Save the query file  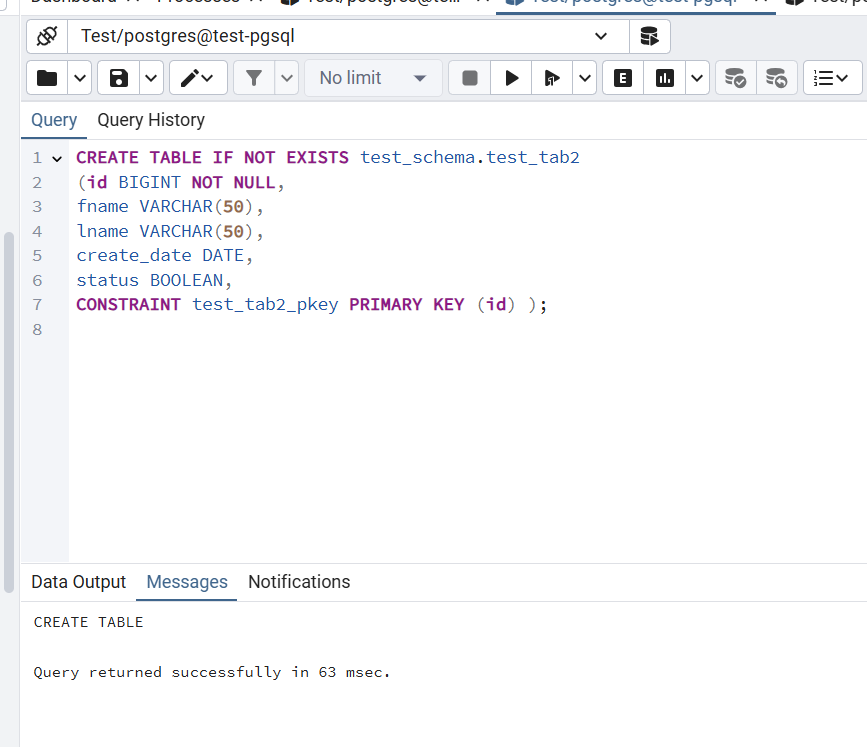118,78
